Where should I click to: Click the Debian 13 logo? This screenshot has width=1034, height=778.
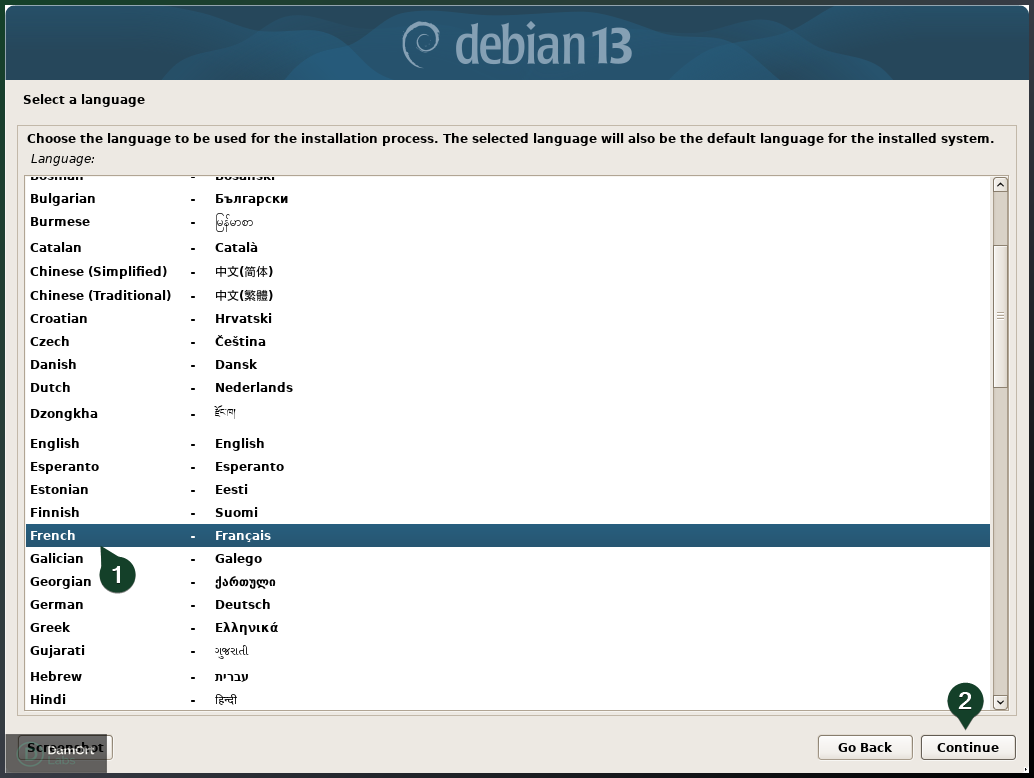point(517,41)
